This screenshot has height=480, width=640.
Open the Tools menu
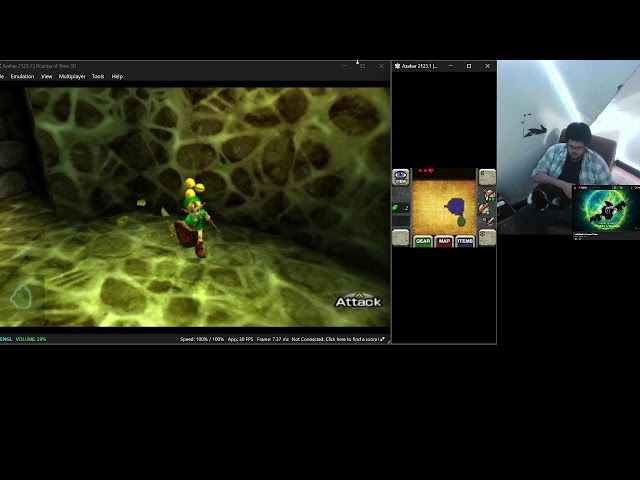[x=98, y=76]
